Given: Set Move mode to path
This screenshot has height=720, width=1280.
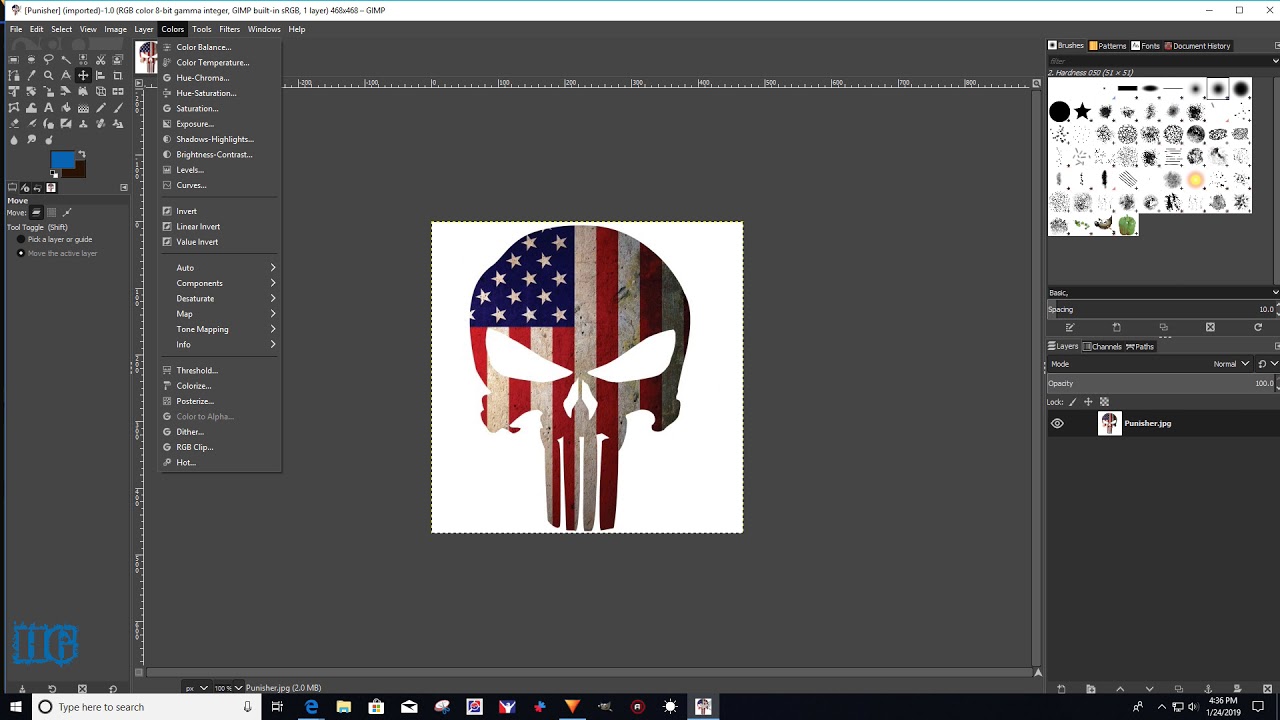Looking at the screenshot, I should point(67,212).
